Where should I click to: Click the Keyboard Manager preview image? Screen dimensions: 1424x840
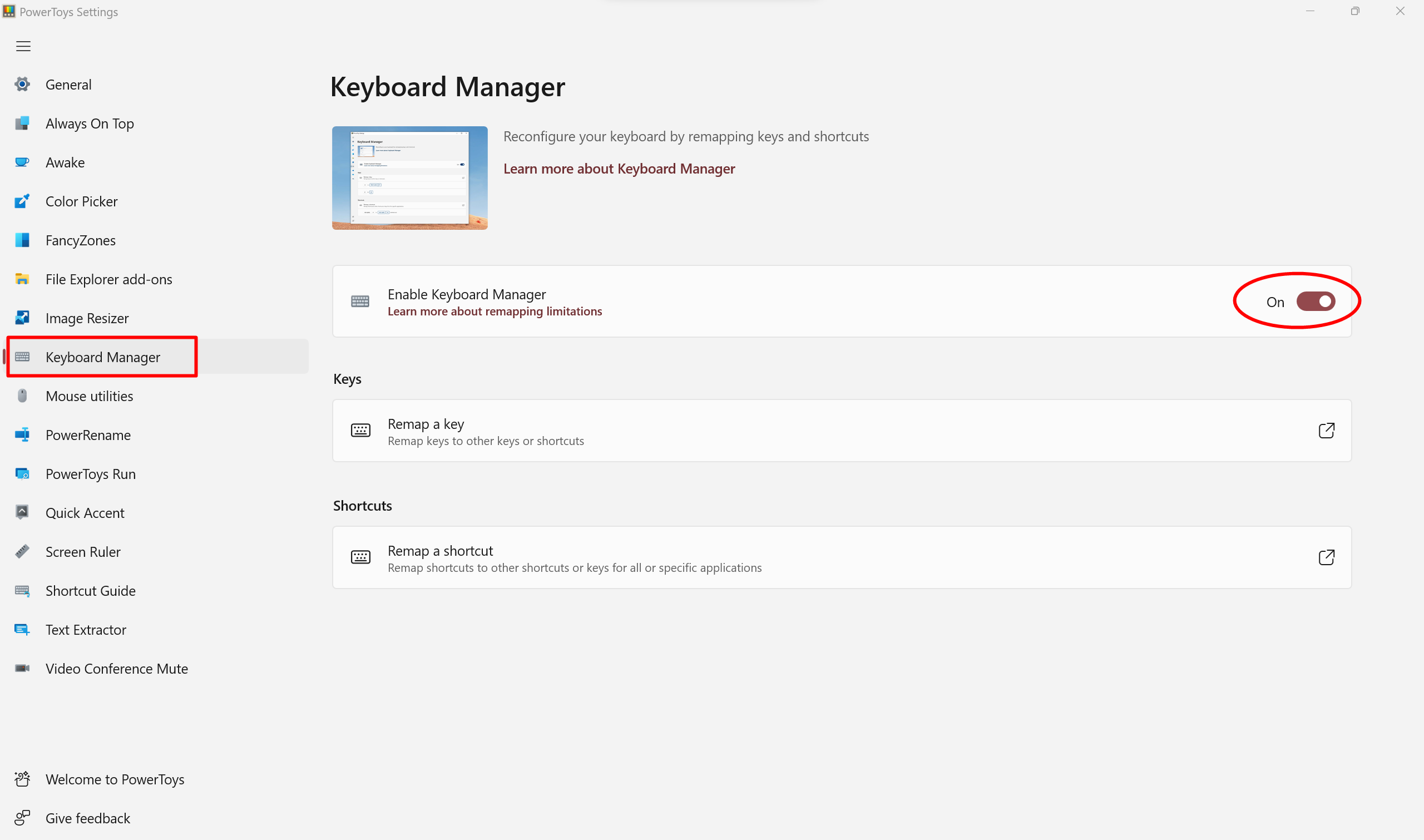[409, 178]
